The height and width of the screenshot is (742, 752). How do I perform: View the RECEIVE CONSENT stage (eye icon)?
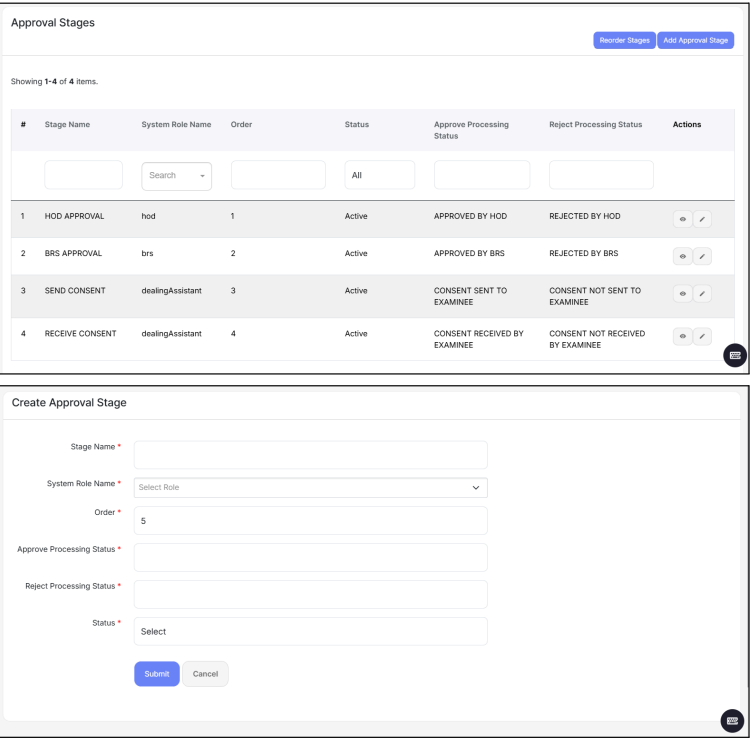click(x=682, y=336)
